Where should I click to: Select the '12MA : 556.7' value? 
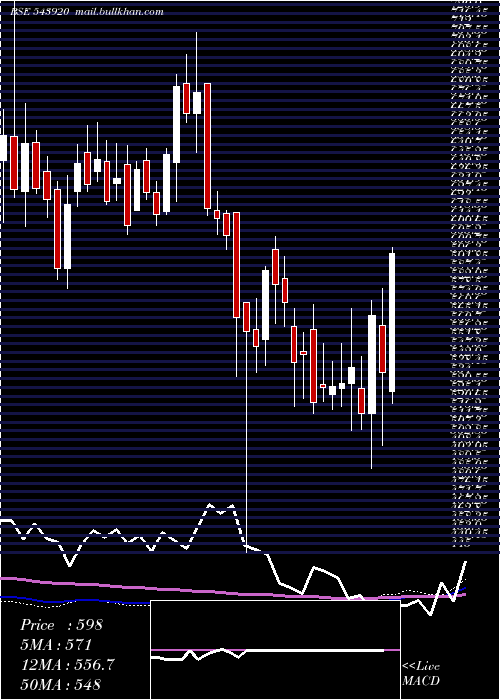pyautogui.click(x=67, y=664)
